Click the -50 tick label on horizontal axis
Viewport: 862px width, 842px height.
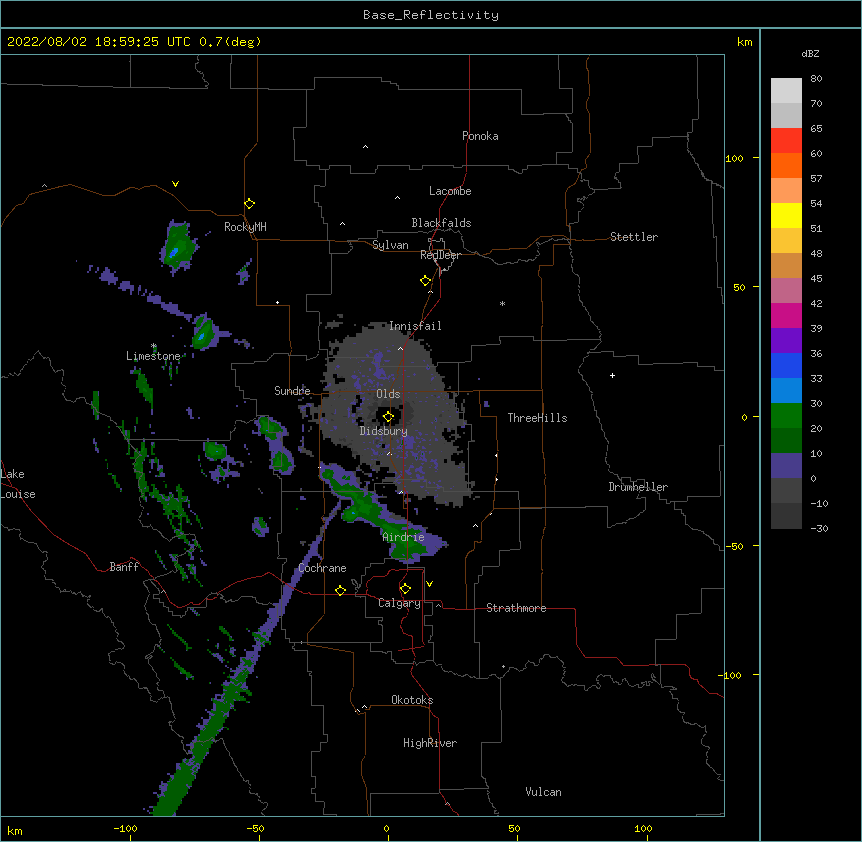(255, 828)
